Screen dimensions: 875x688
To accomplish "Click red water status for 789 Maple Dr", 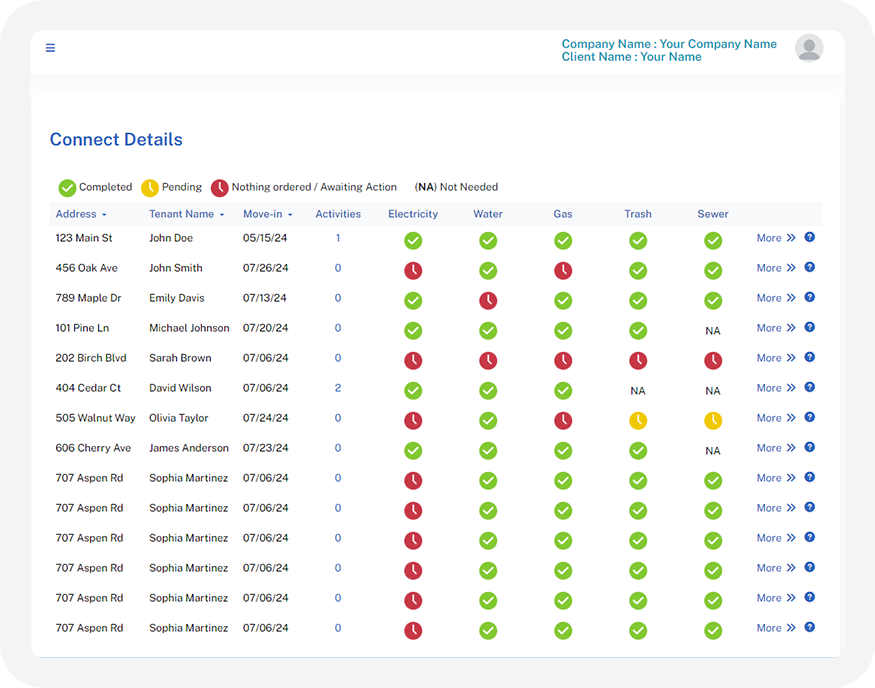I will point(488,301).
